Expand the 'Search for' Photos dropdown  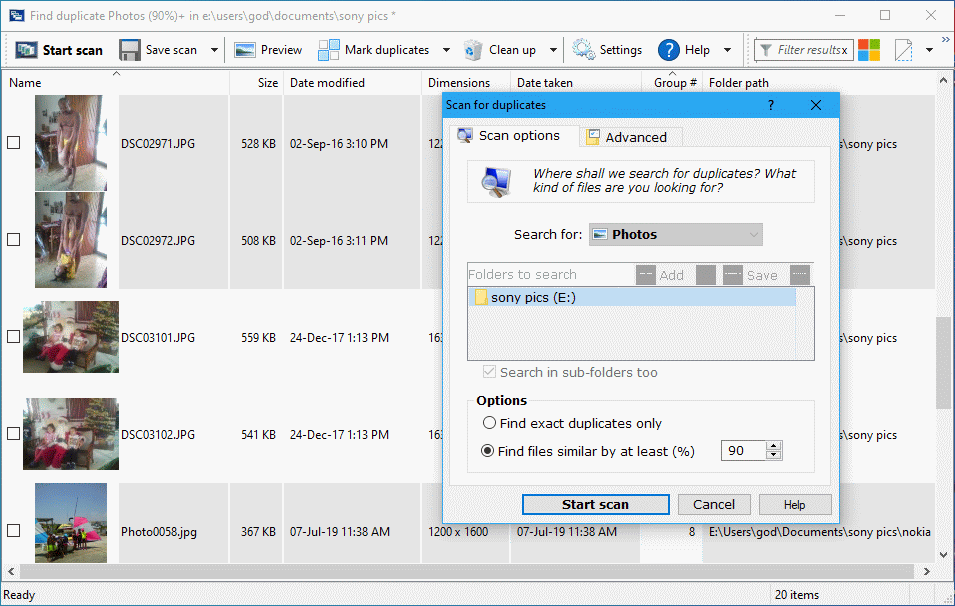point(675,234)
